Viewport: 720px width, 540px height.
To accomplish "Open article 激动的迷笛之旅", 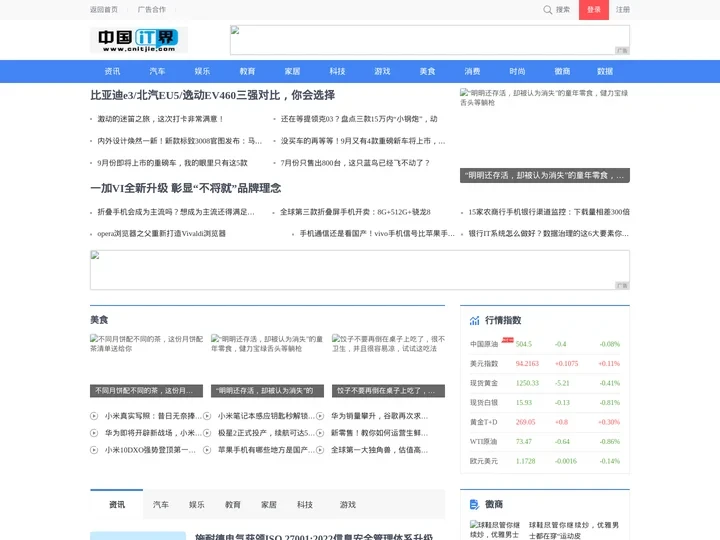I will 161,119.
